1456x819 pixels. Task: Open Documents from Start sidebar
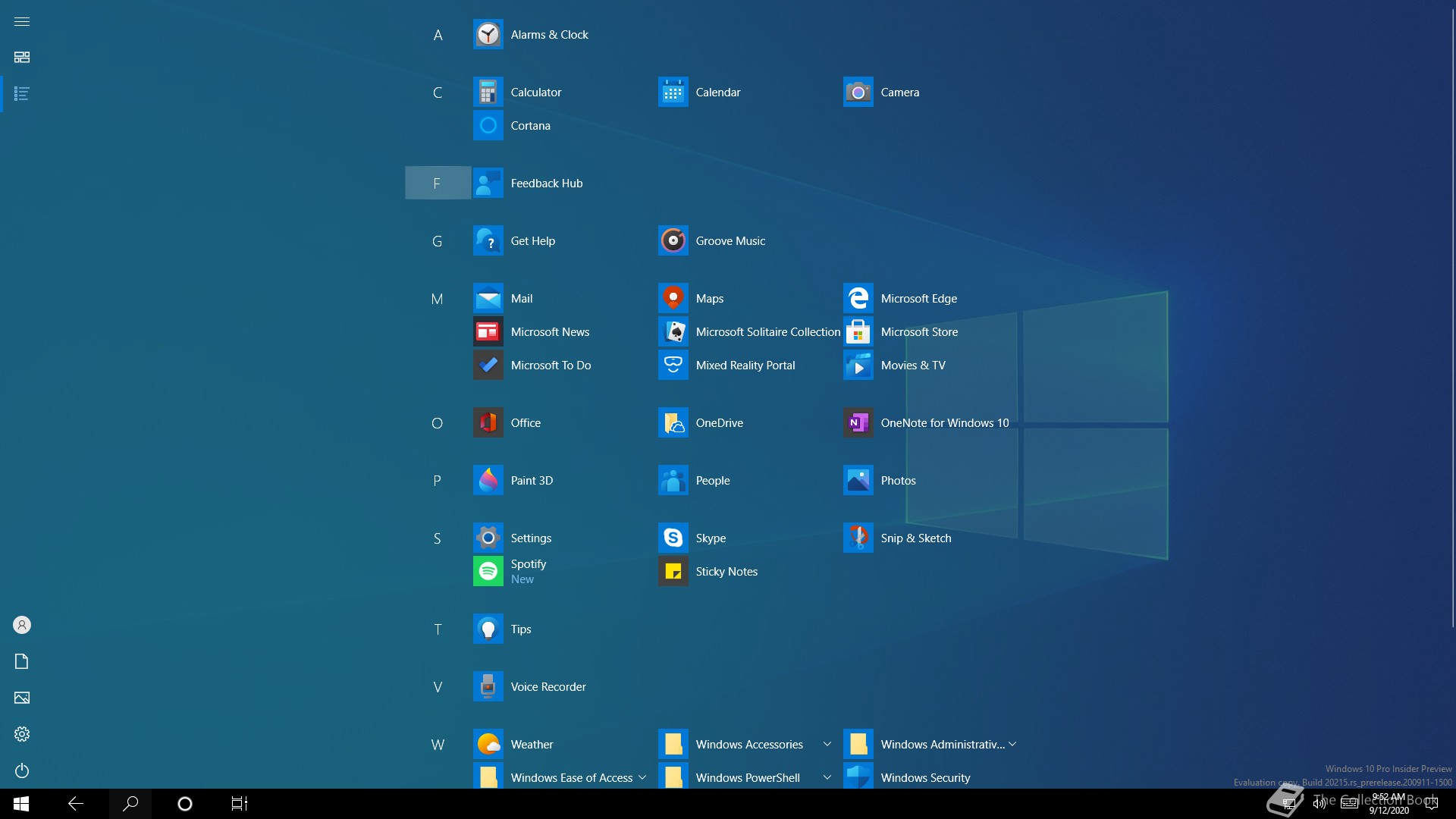(x=22, y=661)
